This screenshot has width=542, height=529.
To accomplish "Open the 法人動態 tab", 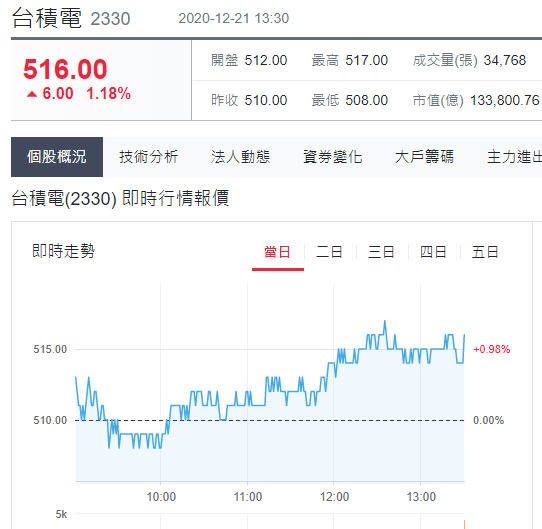I will (x=241, y=157).
